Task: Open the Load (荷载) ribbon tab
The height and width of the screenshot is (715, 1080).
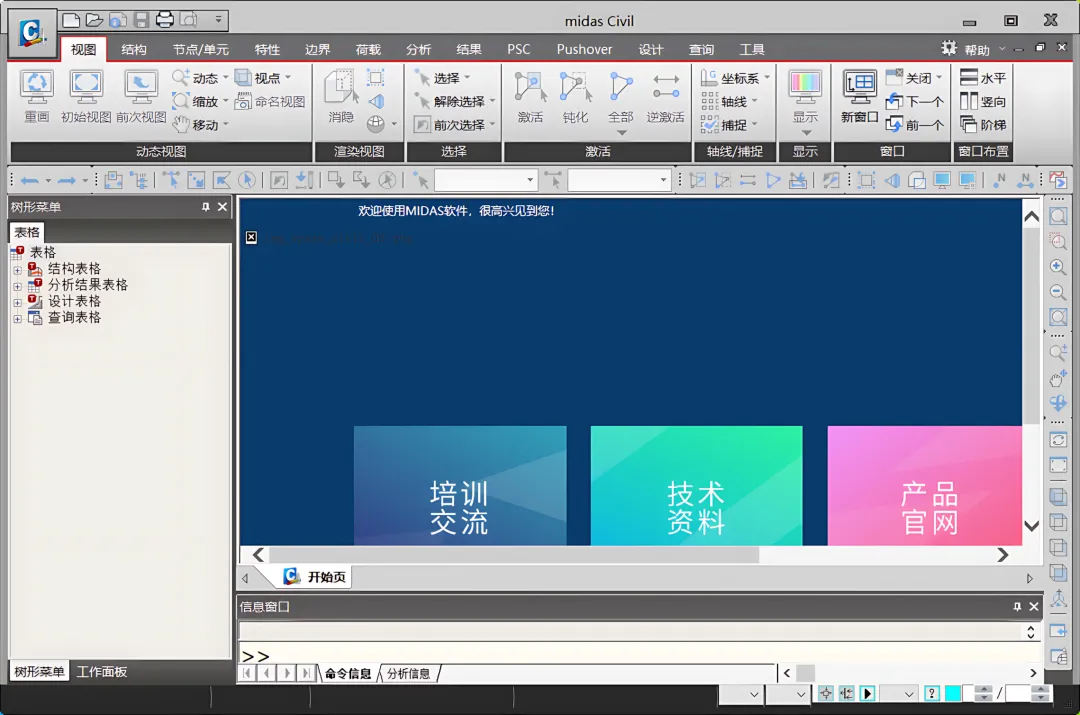Action: 368,50
